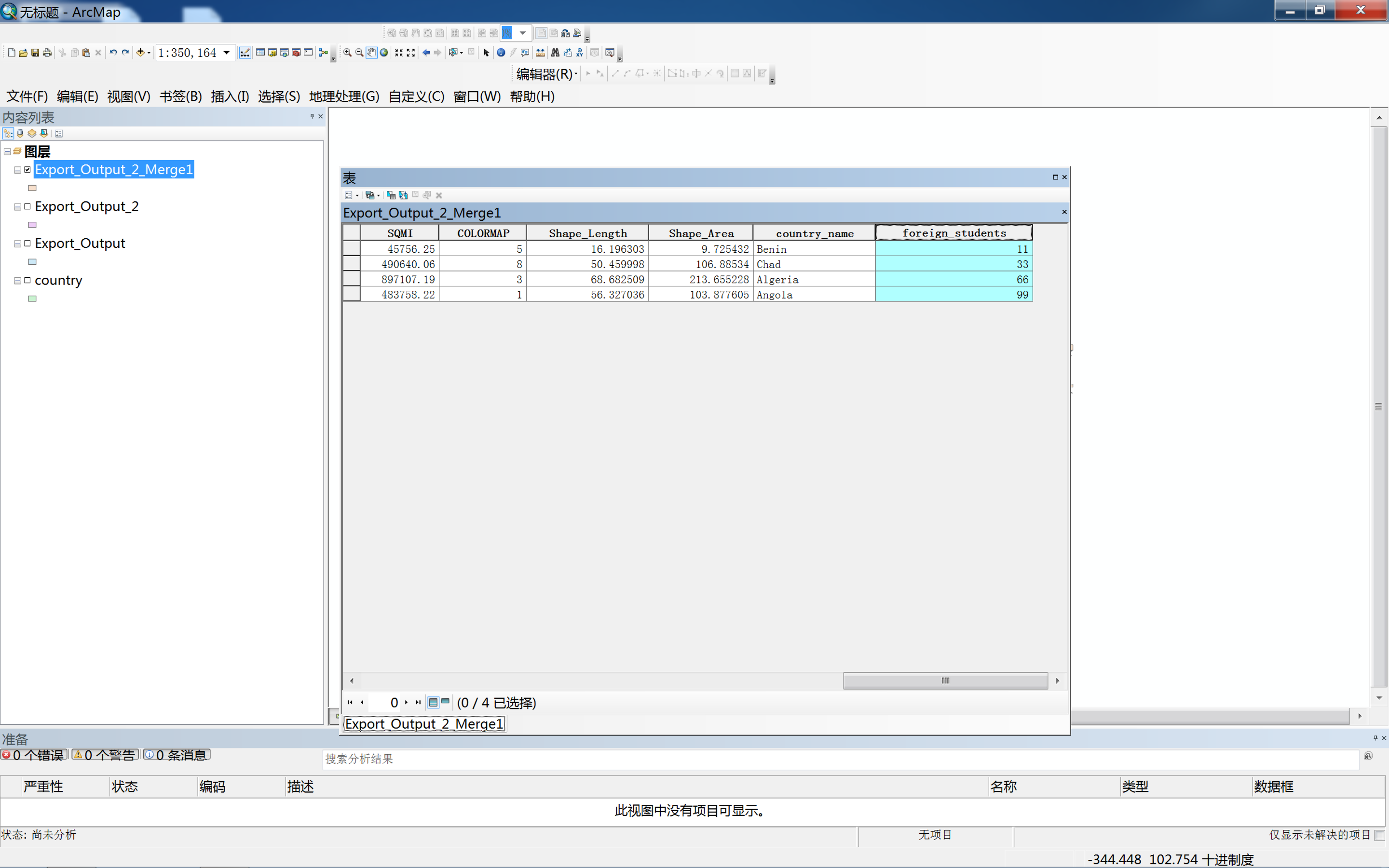Collapse the Export_Output layer tree node
The image size is (1389, 868).
[x=18, y=244]
